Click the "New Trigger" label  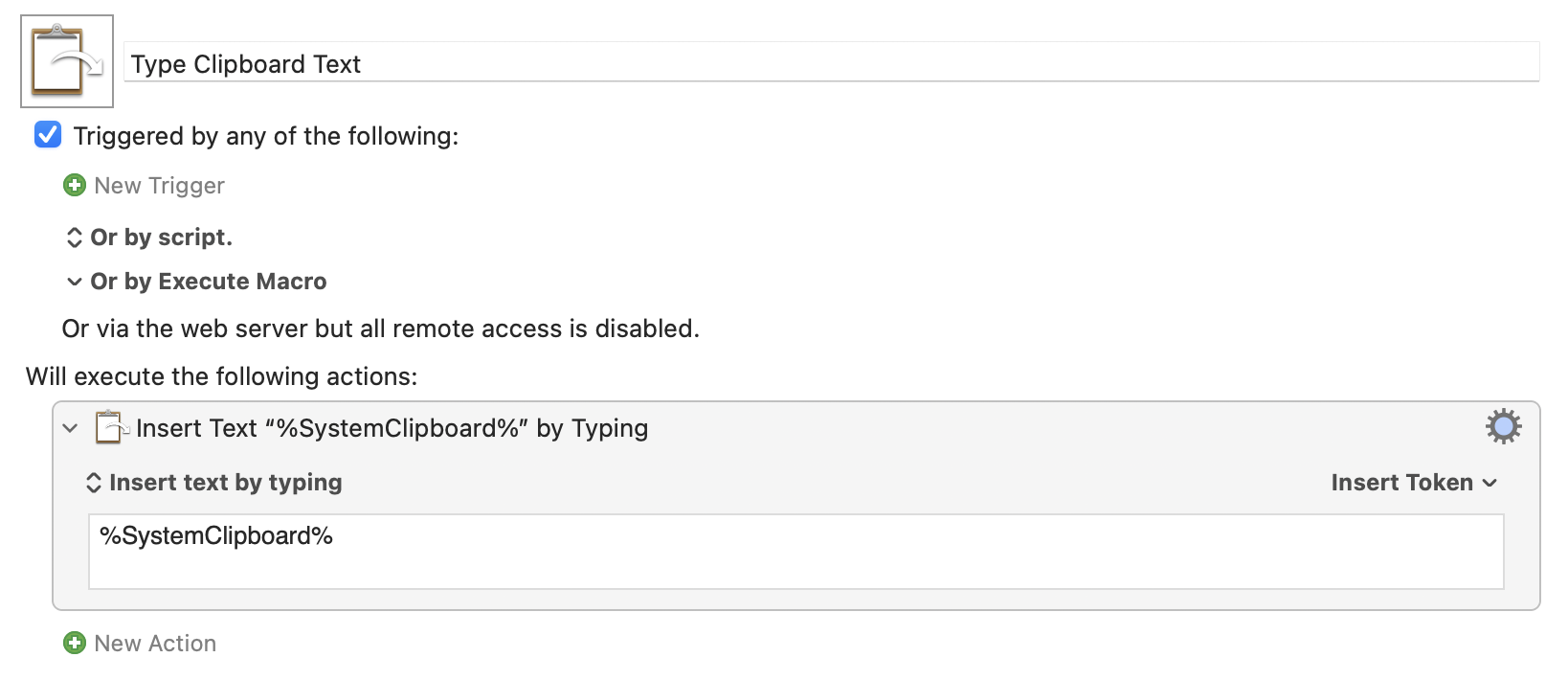tap(159, 186)
